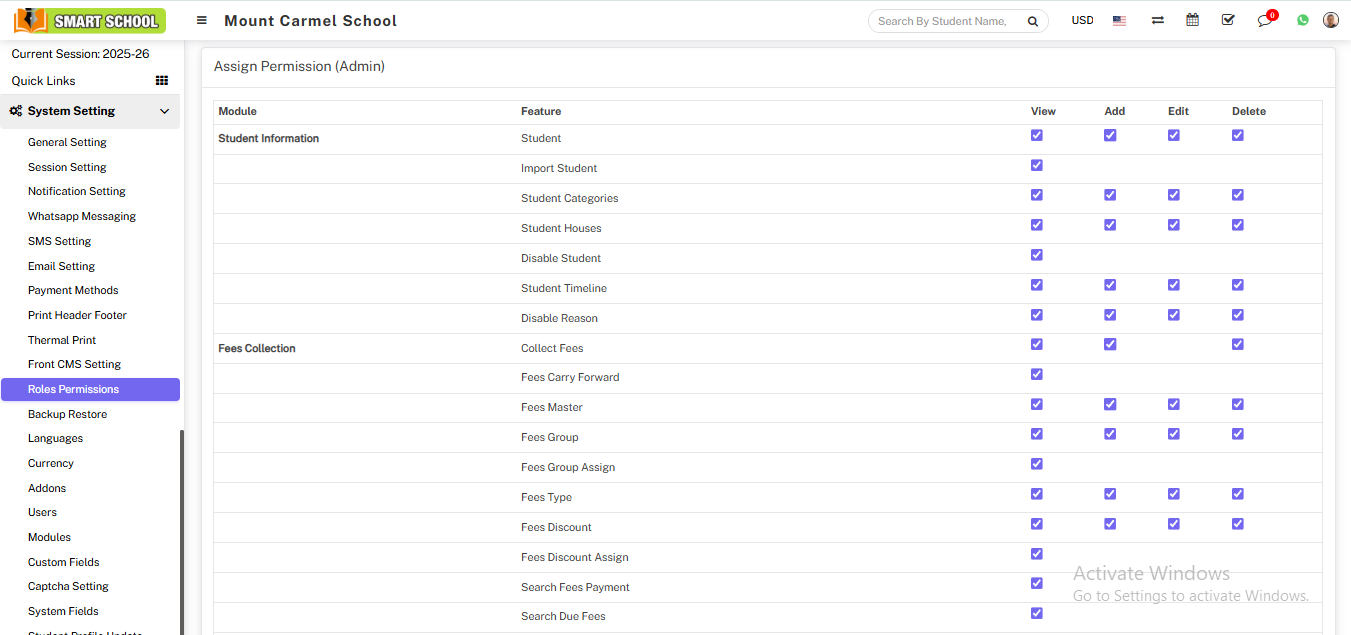Uncheck View permission for Import Student
This screenshot has width=1351, height=635.
[x=1036, y=166]
